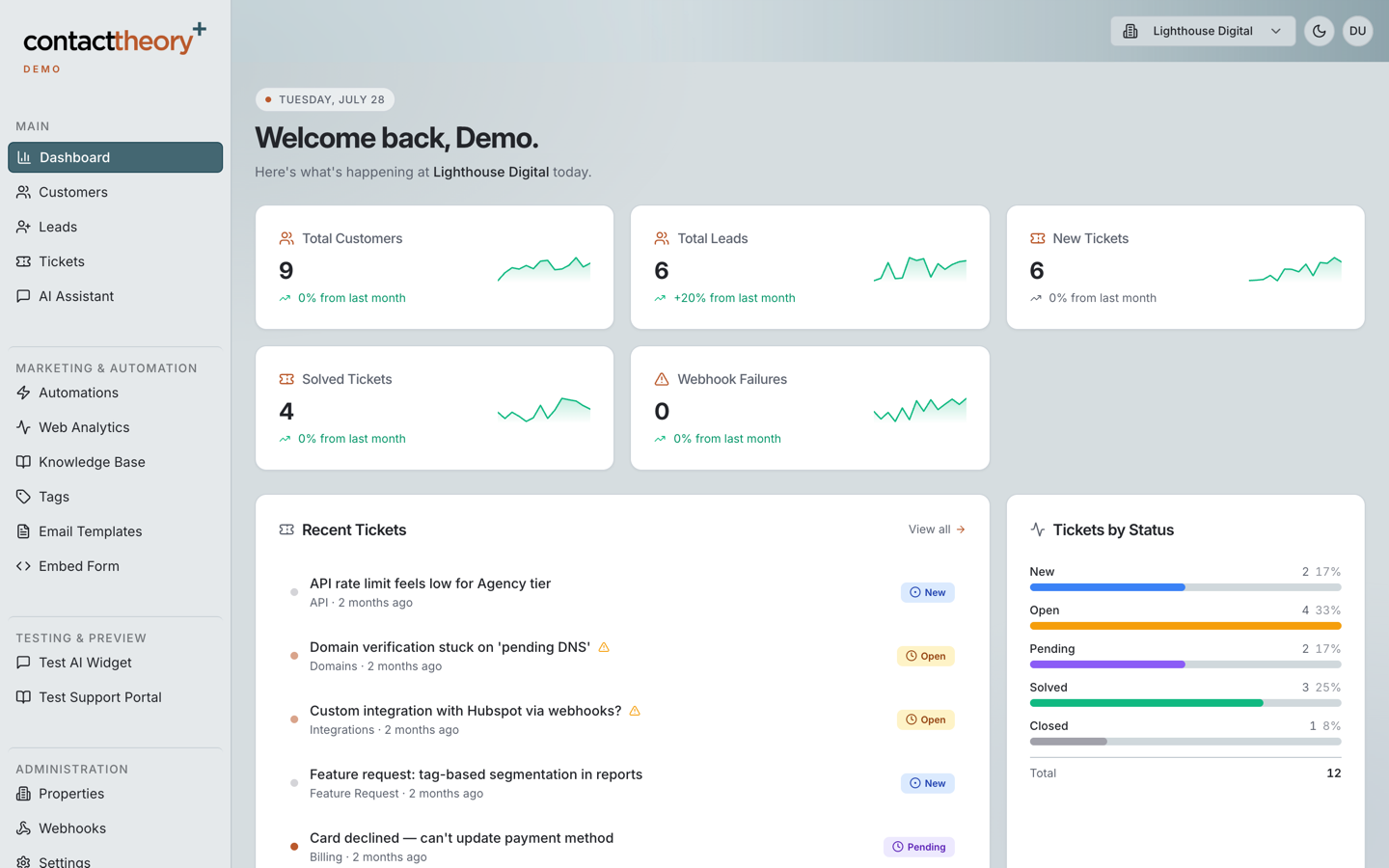Click the Webhook Failures sparkline chart
This screenshot has width=1389, height=868.
920,409
